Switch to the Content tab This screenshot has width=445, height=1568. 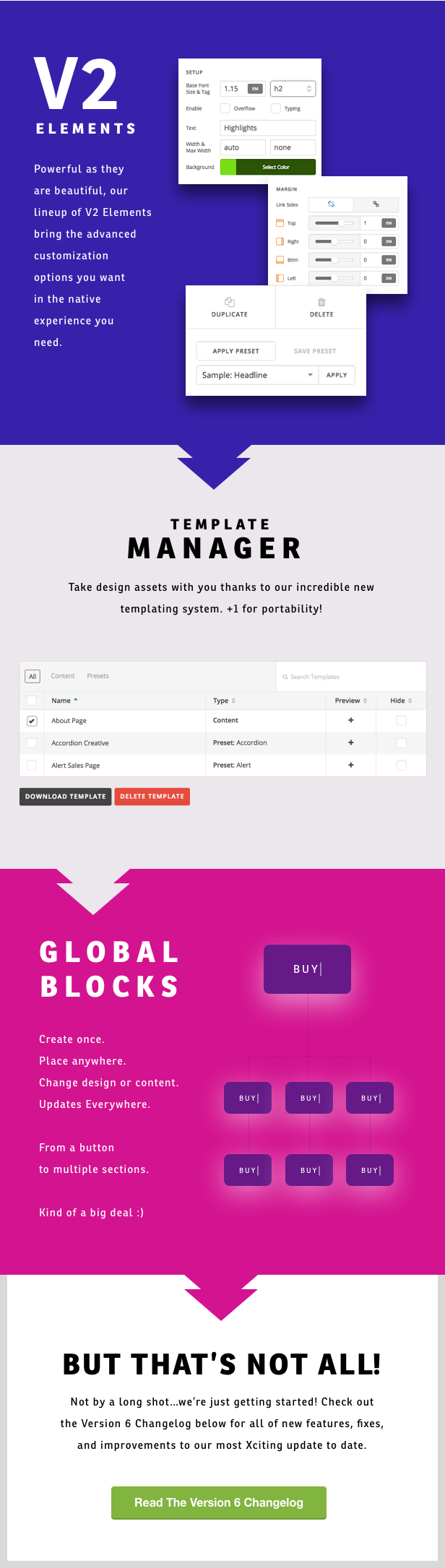[63, 676]
